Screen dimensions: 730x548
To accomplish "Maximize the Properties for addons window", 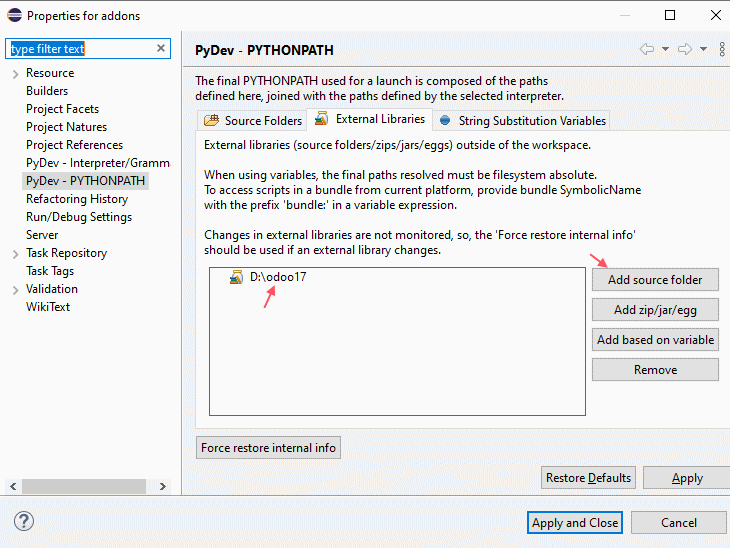I will point(670,15).
